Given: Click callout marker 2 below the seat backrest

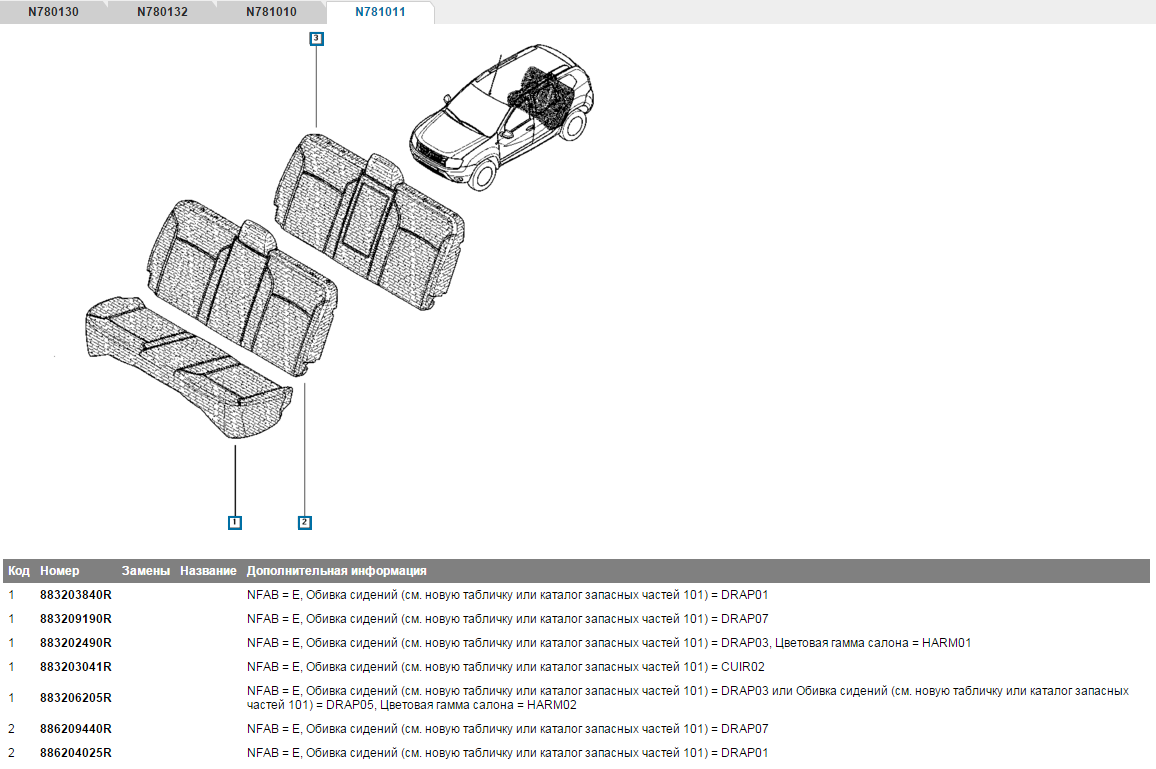Looking at the screenshot, I should click(x=305, y=522).
